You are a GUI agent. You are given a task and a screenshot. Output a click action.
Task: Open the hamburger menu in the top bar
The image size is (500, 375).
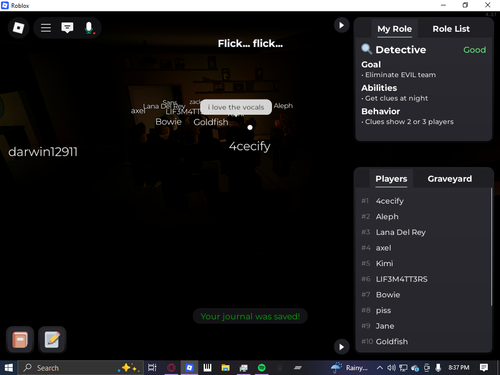(x=46, y=28)
